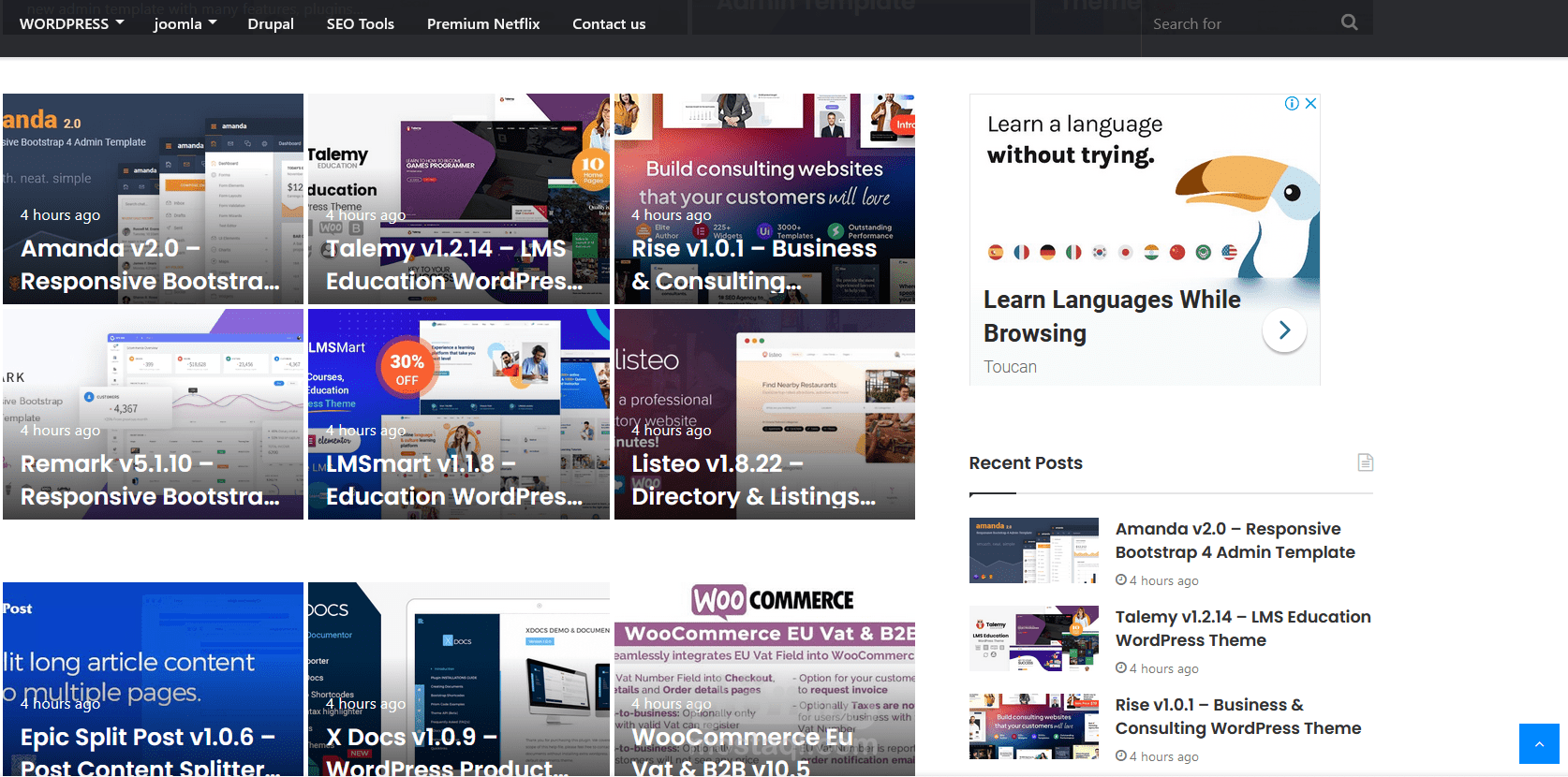The height and width of the screenshot is (777, 1568).
Task: Click Talemy recent post thumbnail
Action: pos(1034,638)
